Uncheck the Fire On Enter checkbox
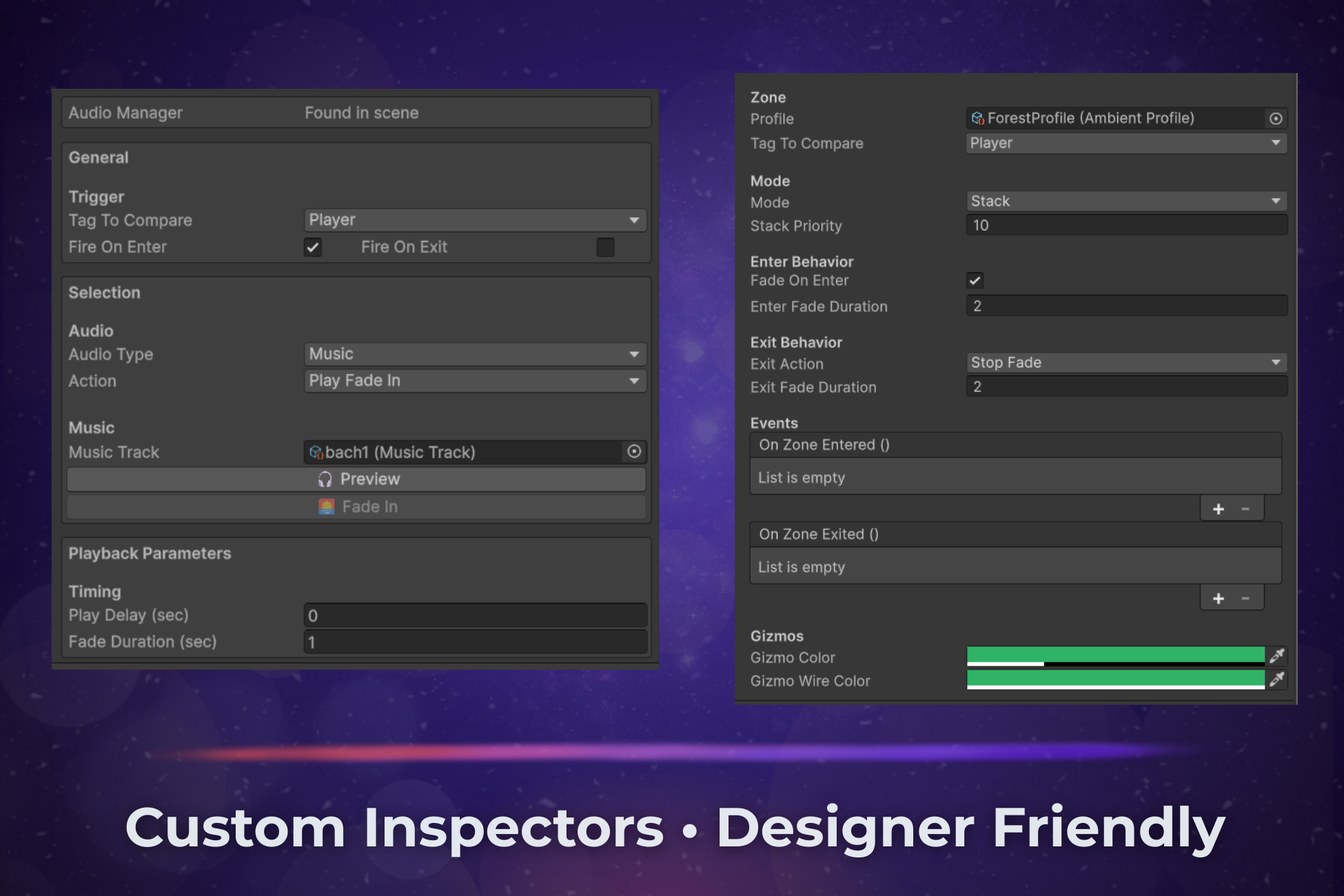The image size is (1344, 896). (313, 247)
